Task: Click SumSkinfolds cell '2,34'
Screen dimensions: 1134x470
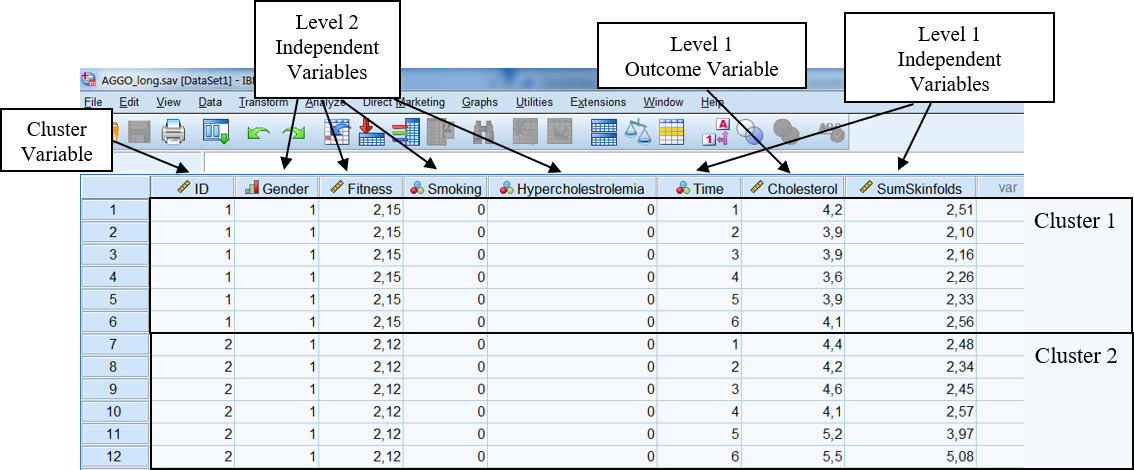Action: (910, 368)
